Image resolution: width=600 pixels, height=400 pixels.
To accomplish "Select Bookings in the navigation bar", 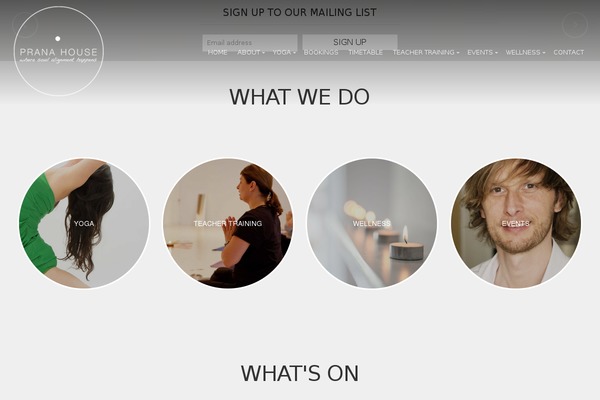I will click(321, 52).
